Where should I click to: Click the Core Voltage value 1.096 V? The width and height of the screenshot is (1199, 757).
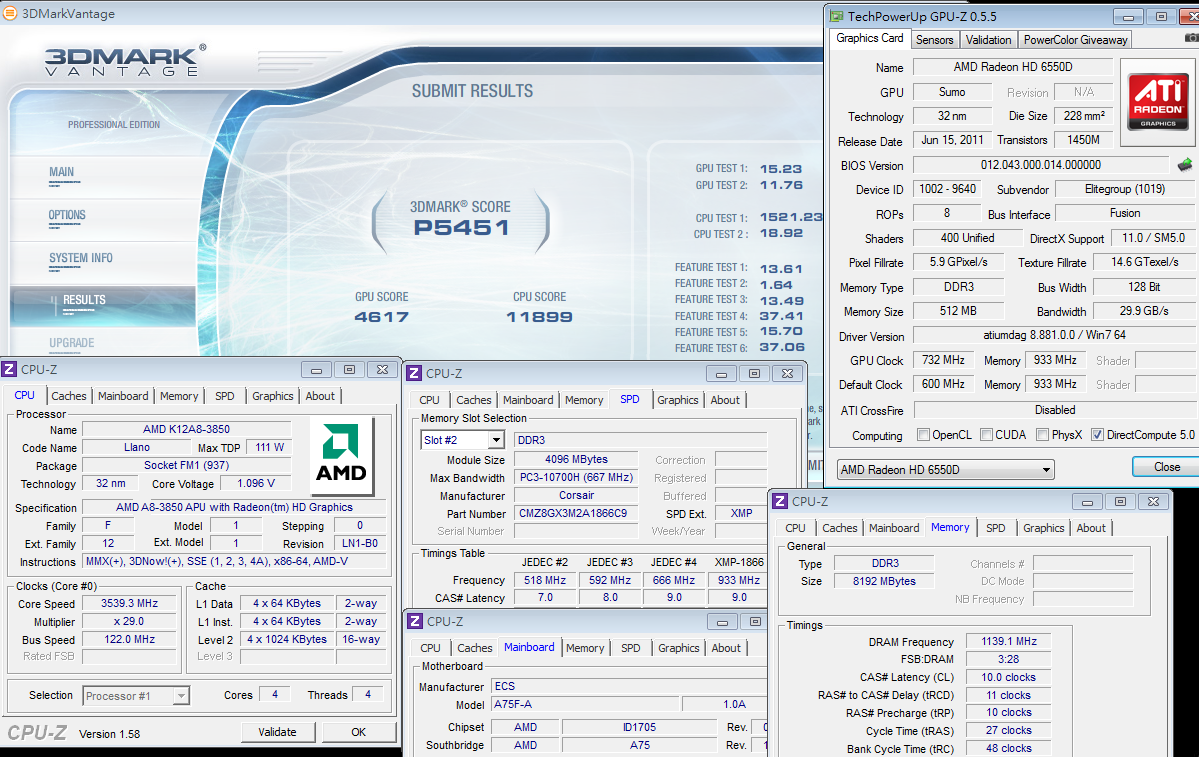[255, 483]
